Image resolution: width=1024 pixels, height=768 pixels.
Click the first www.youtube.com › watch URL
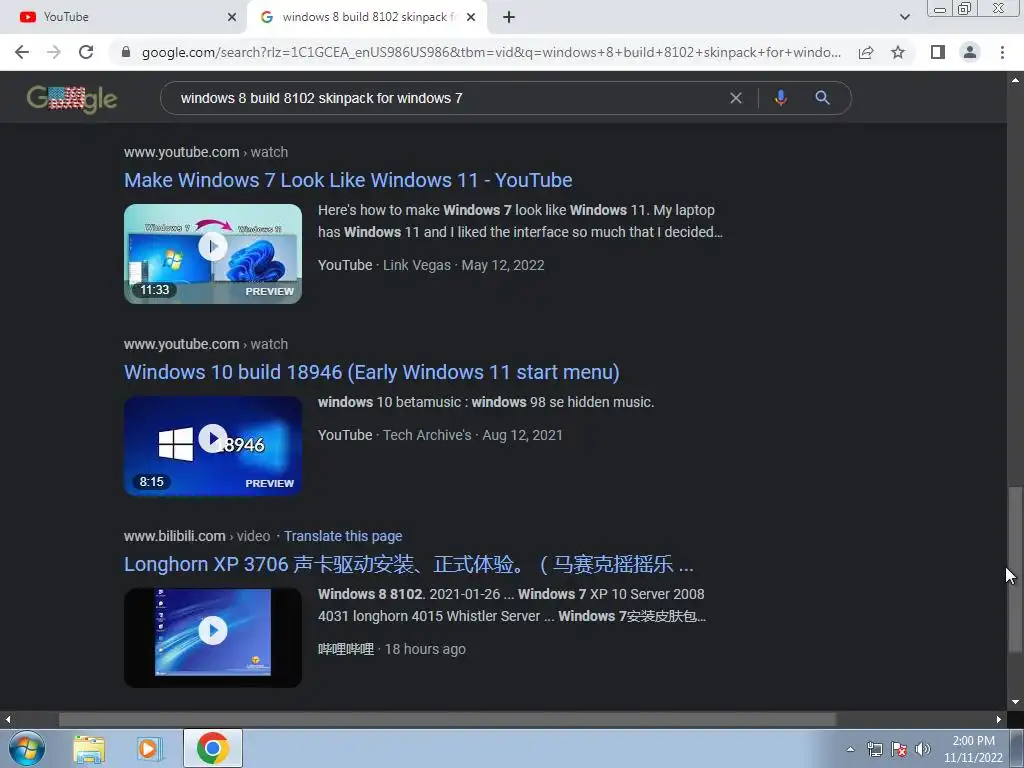[206, 152]
